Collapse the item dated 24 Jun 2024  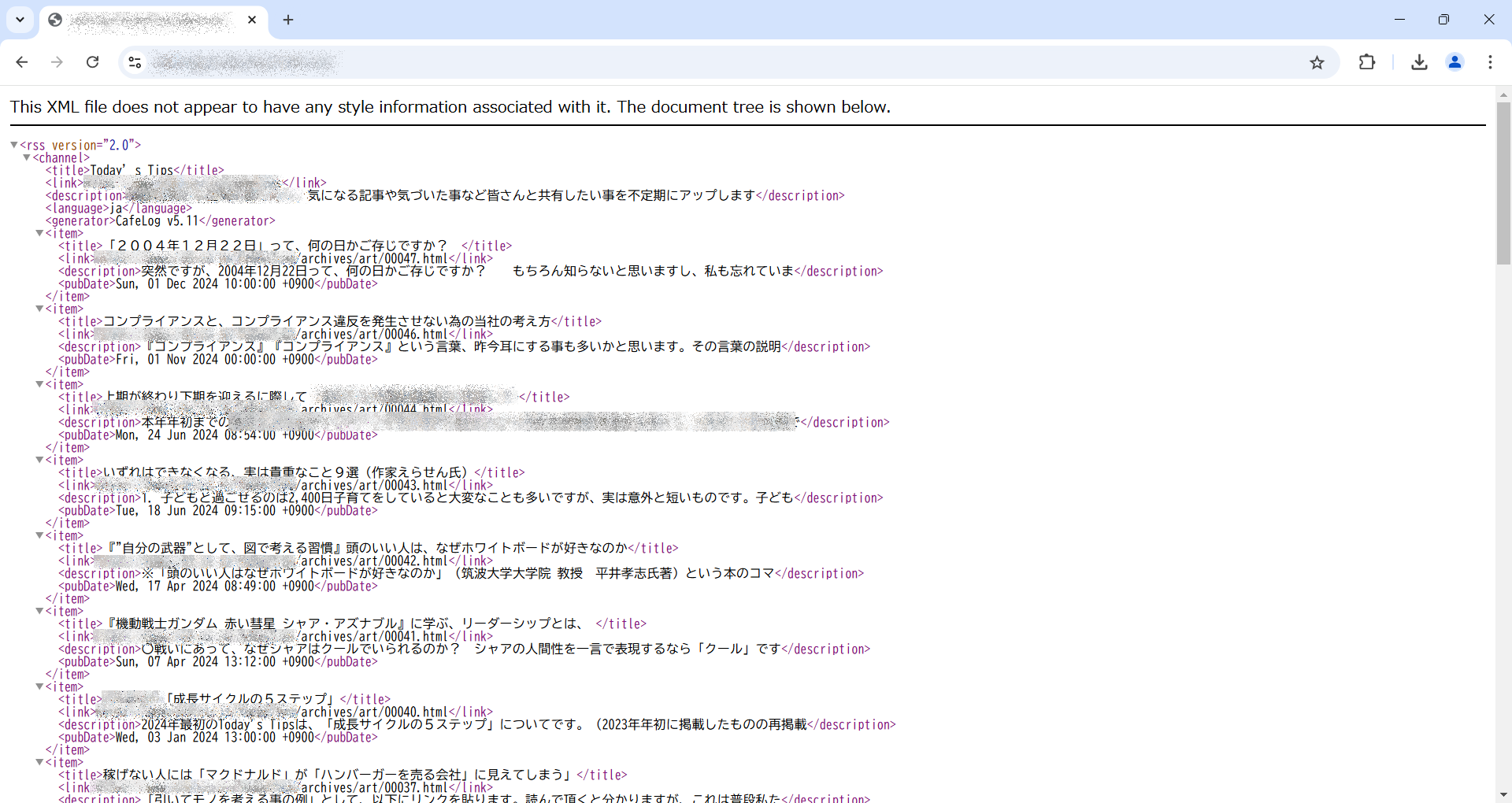[x=39, y=384]
